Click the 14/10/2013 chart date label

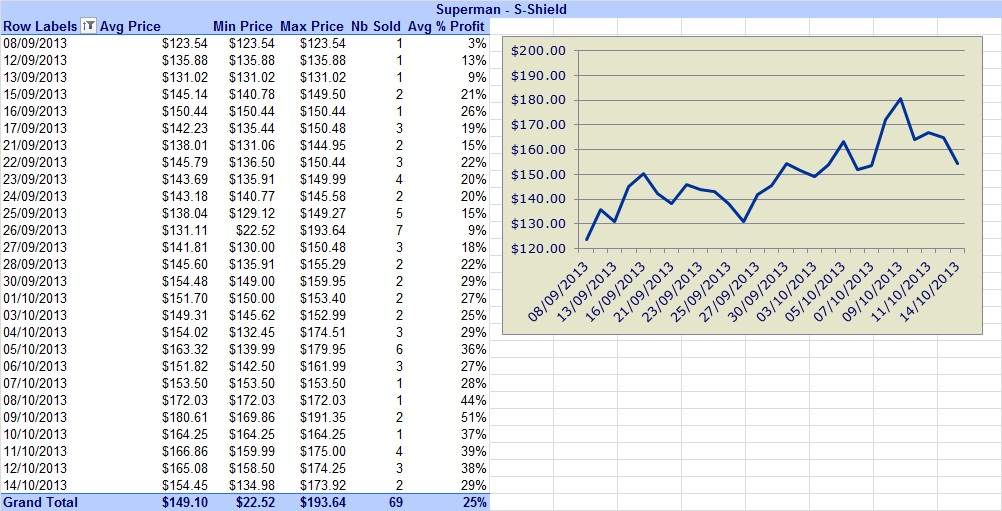point(935,291)
